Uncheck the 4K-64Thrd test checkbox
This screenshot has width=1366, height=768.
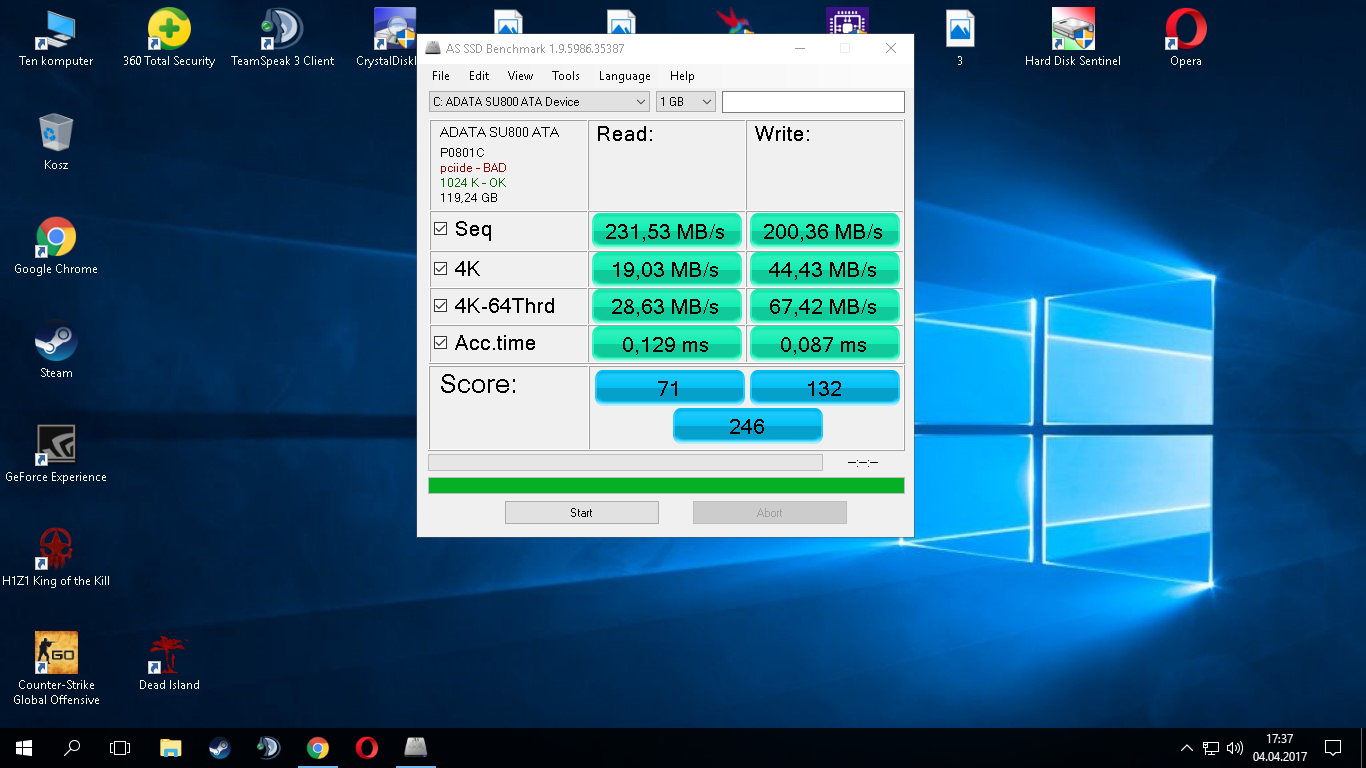coord(441,306)
